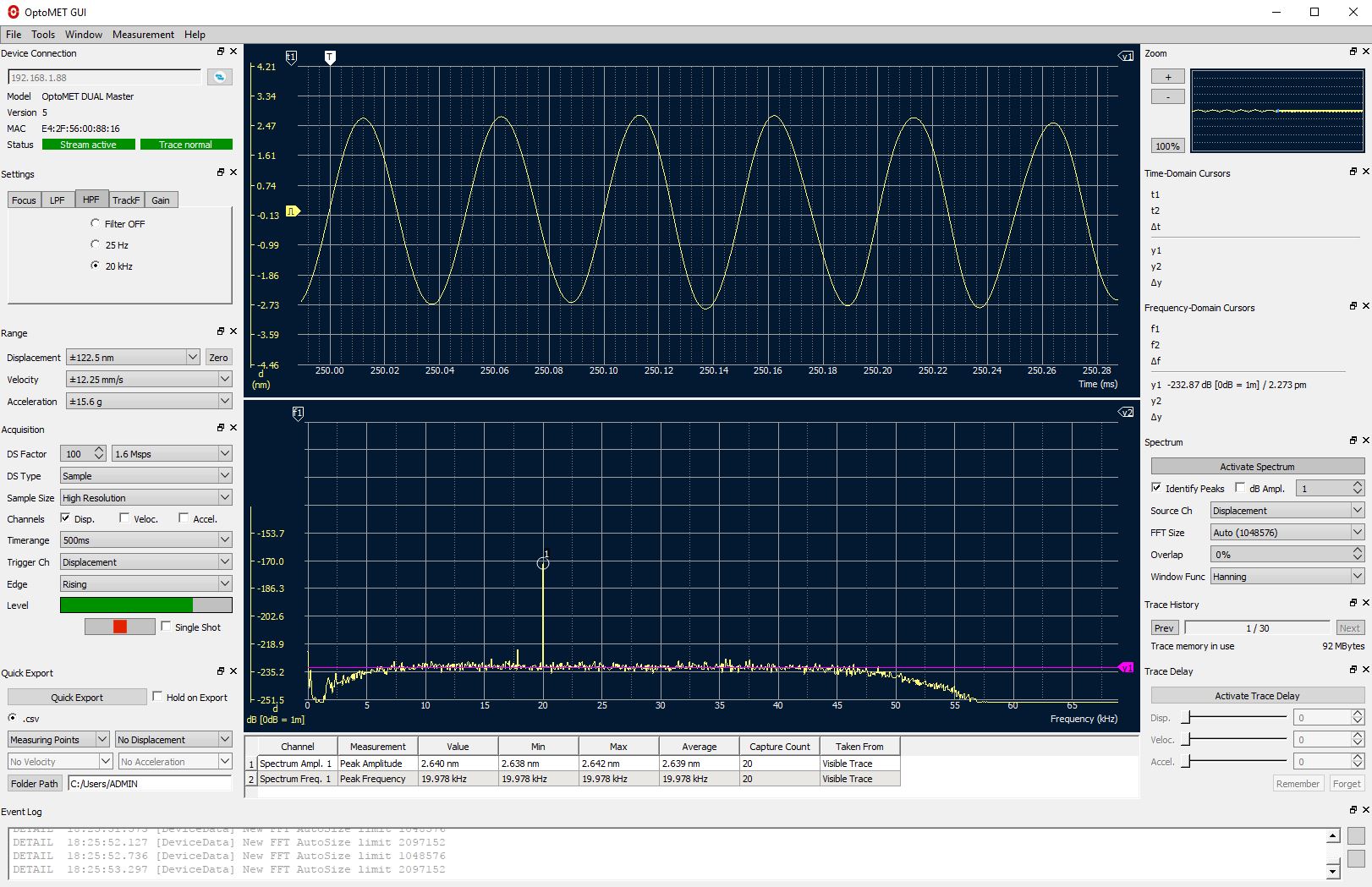
Task: Click the Quick Export button
Action: coord(77,698)
